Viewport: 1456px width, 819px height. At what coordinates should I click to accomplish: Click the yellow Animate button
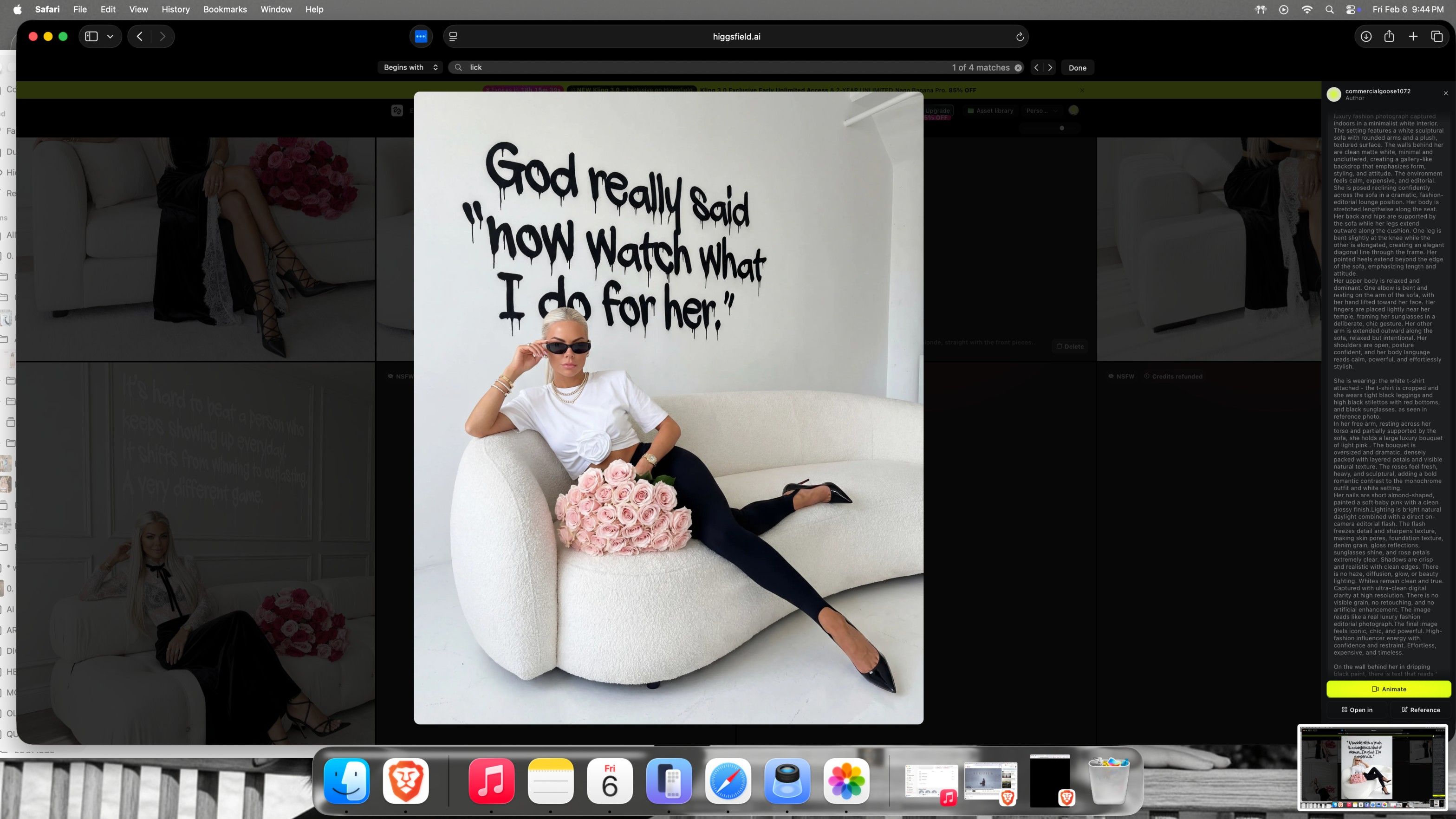coord(1388,689)
